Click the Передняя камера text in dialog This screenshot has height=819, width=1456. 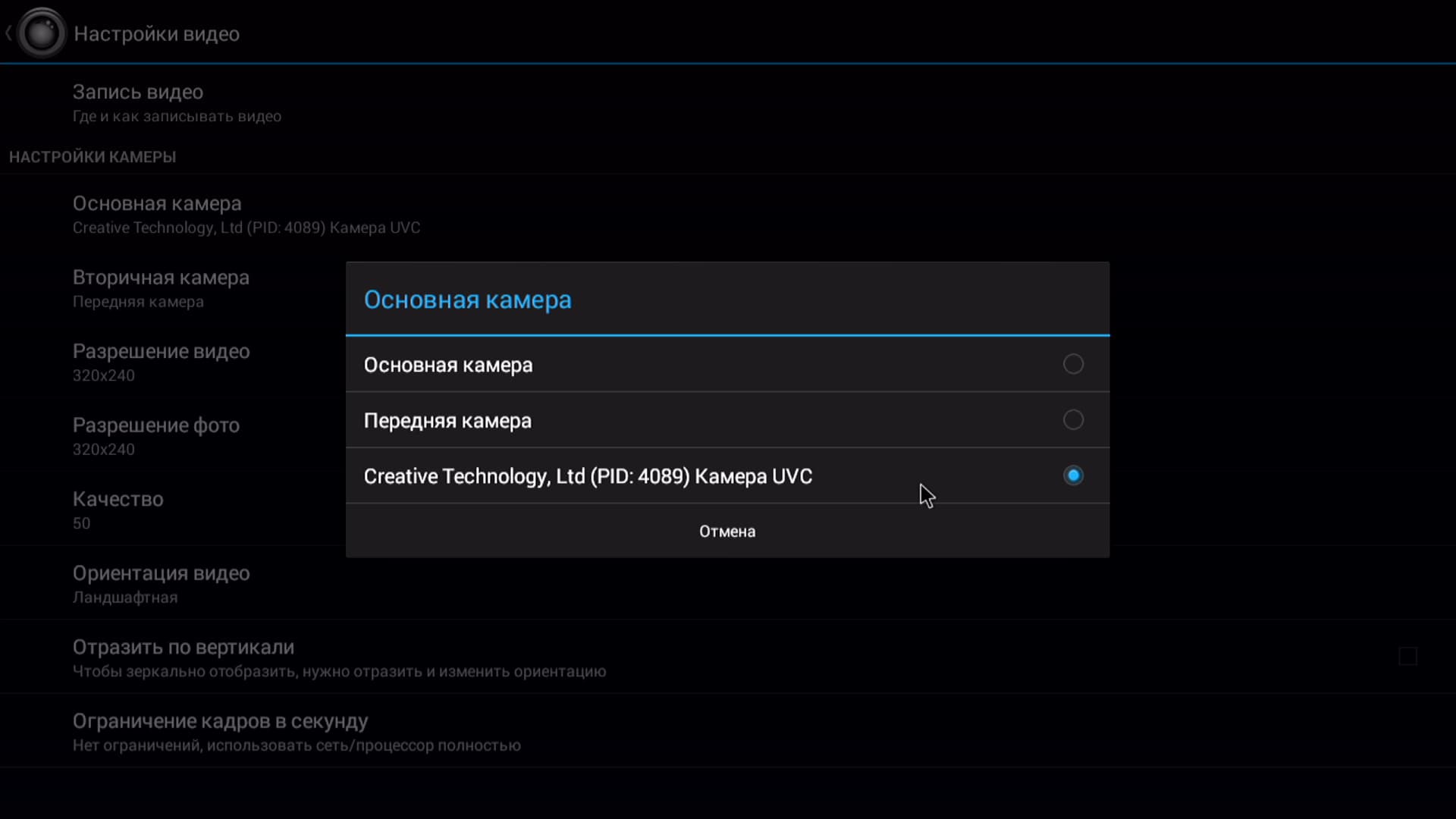[x=447, y=421]
